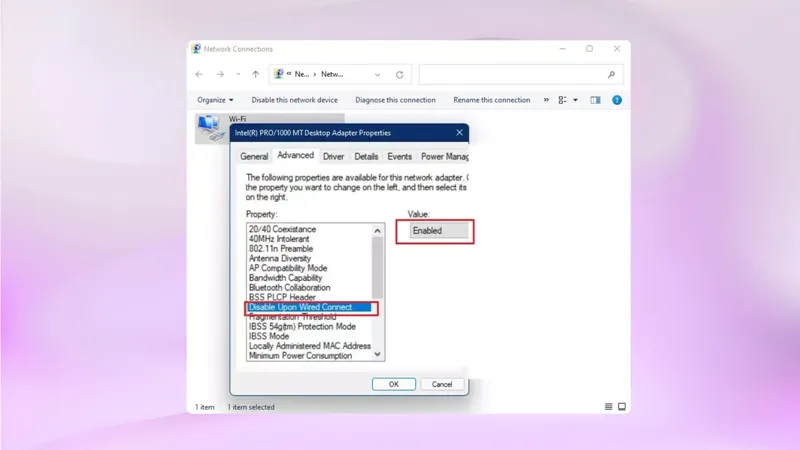Switch to the Power Management tab
Viewport: 800px width, 450px height.
coord(444,157)
